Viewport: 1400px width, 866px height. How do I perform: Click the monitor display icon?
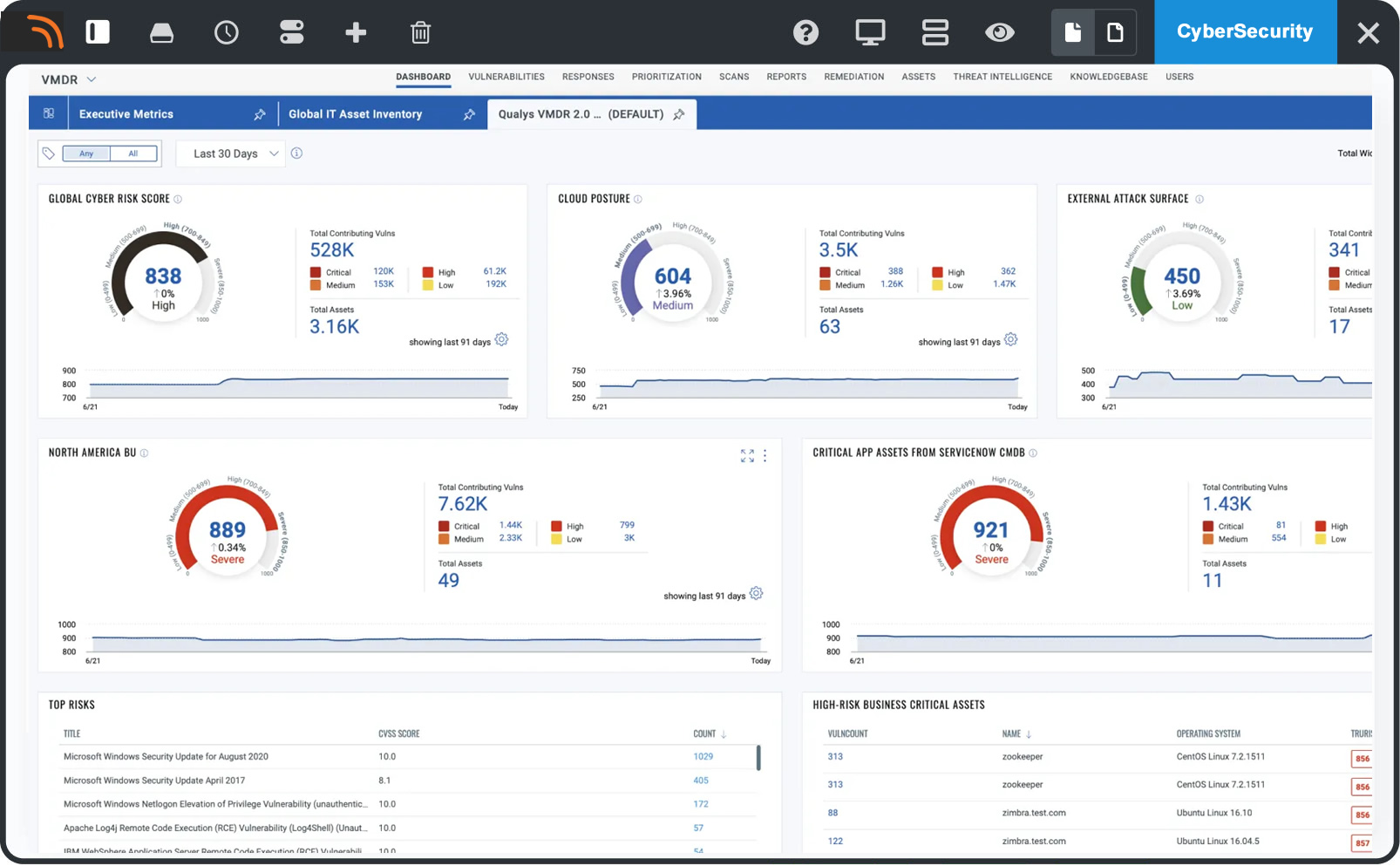point(870,33)
